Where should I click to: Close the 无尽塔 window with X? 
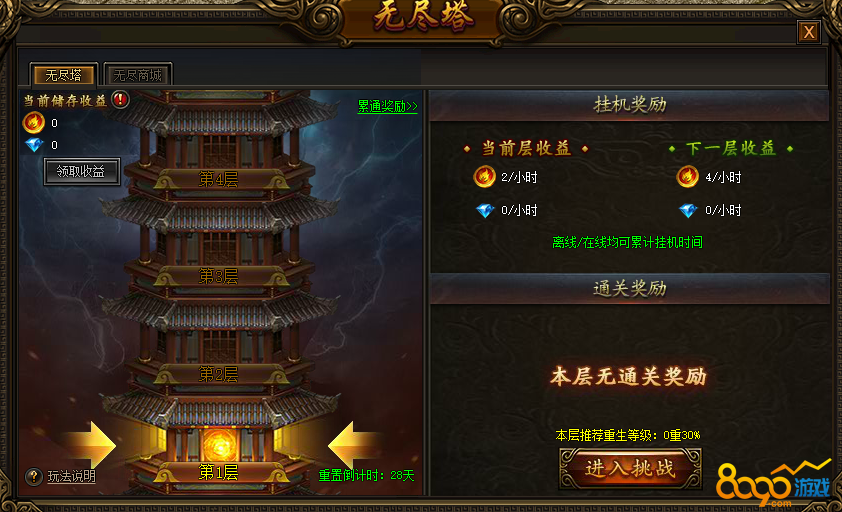809,32
